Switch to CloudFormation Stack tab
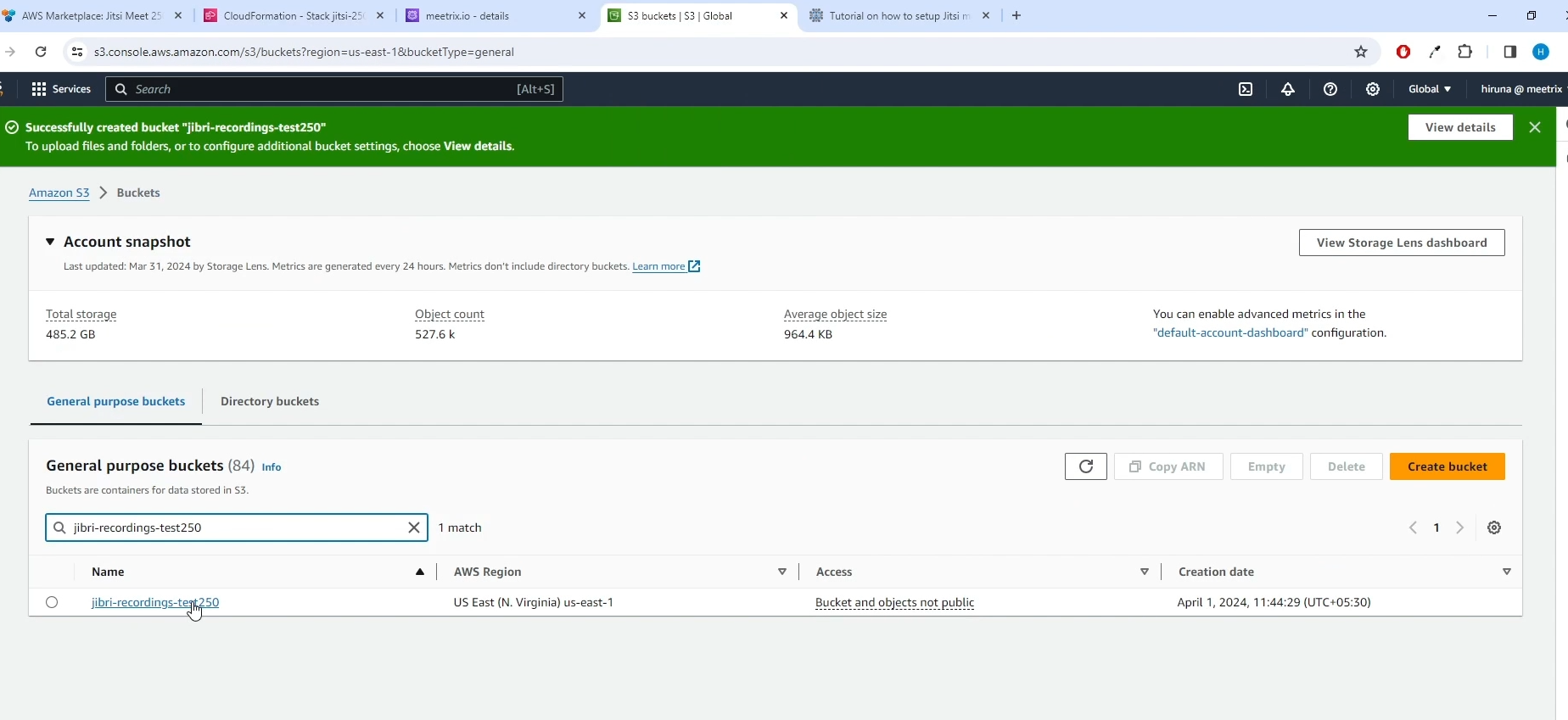The width and height of the screenshot is (1568, 720). [x=294, y=15]
